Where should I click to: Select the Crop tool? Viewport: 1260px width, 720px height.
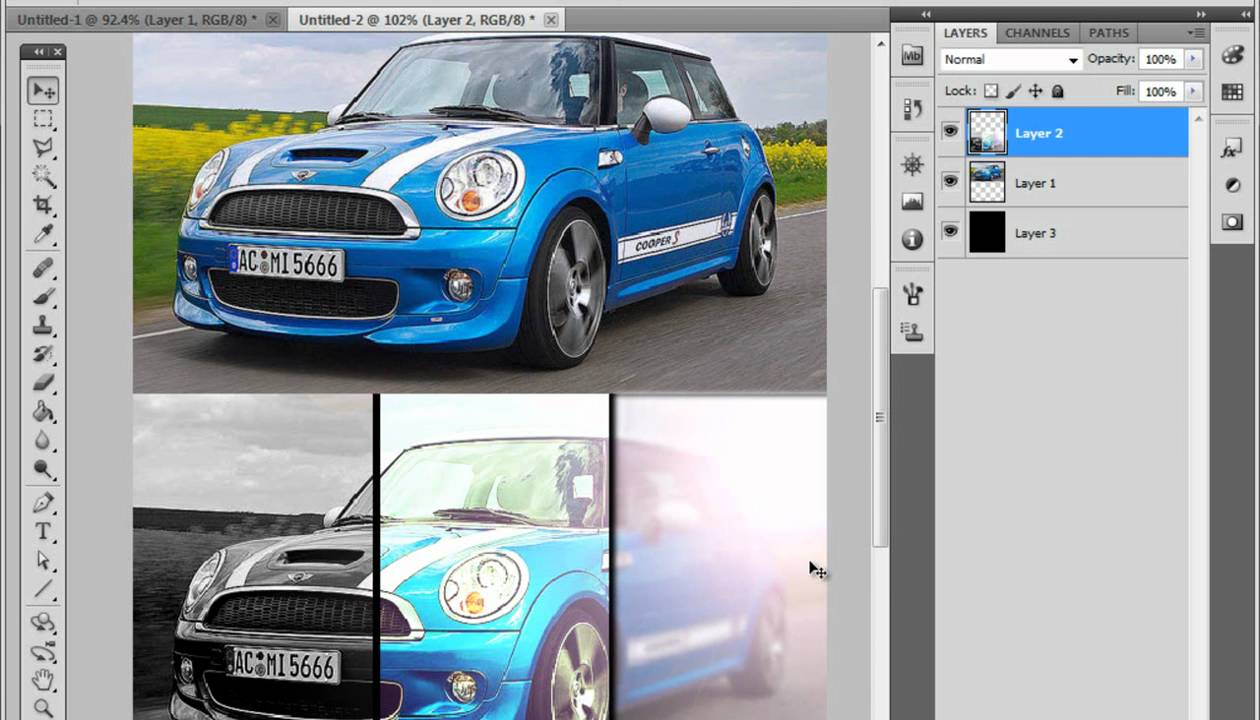(x=43, y=204)
